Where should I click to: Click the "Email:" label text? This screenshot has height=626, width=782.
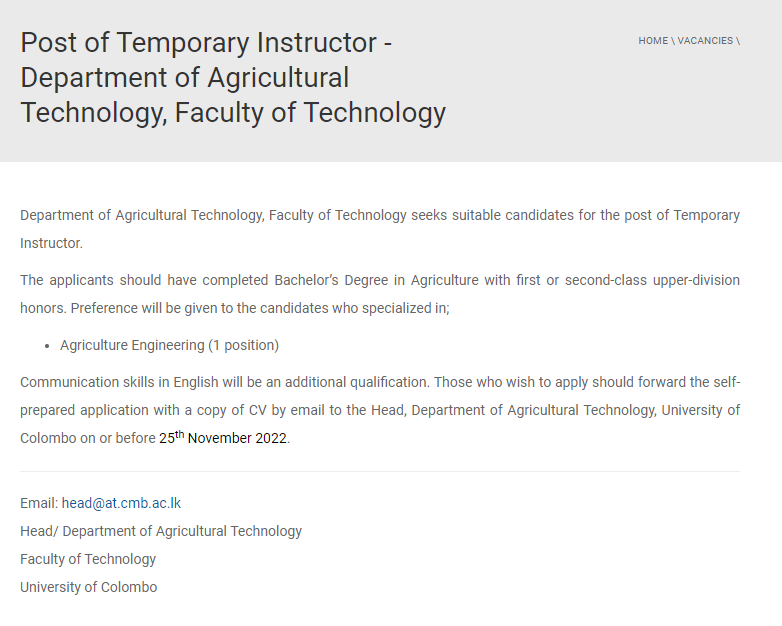(x=39, y=503)
